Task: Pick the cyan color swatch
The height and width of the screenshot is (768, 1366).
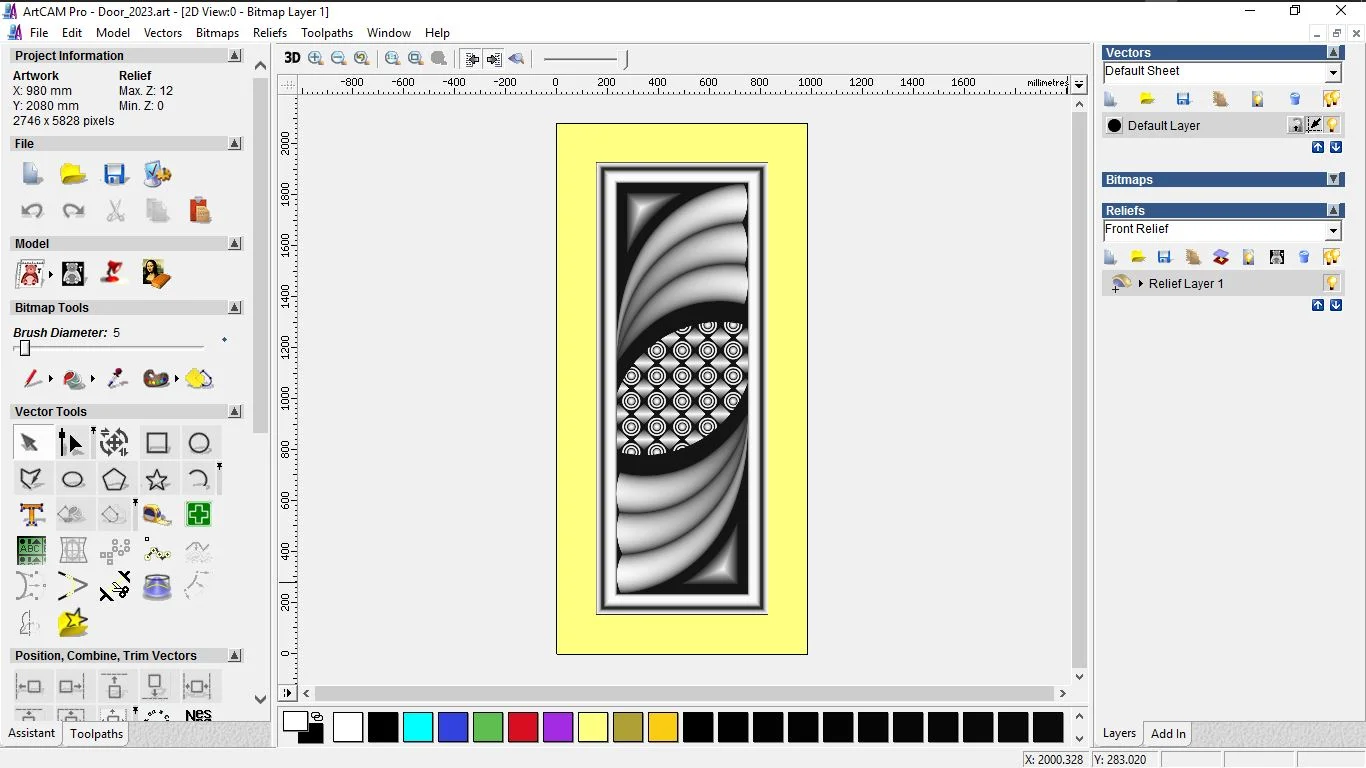Action: 418,727
